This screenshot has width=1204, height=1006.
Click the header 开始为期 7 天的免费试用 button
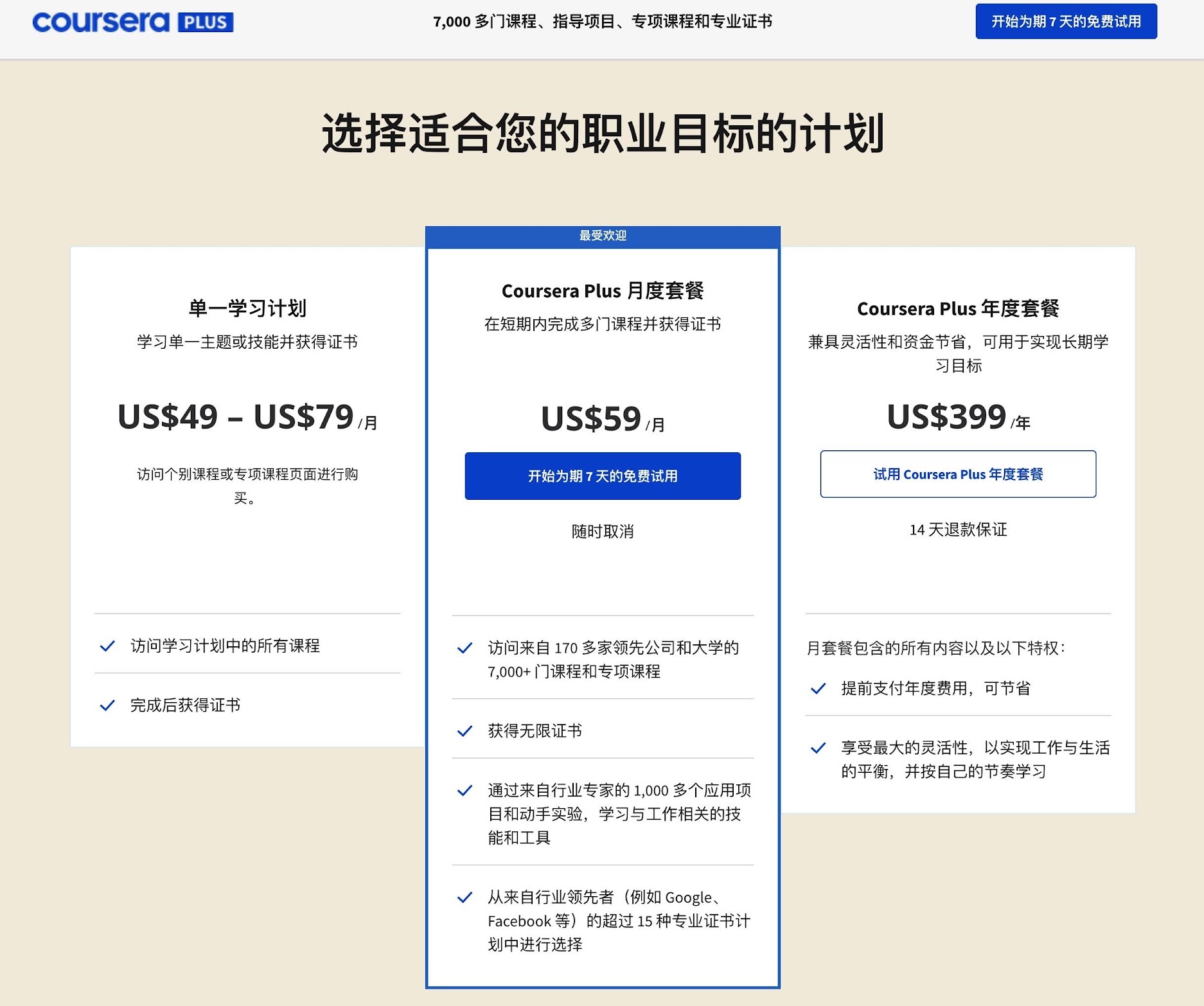pos(1066,21)
